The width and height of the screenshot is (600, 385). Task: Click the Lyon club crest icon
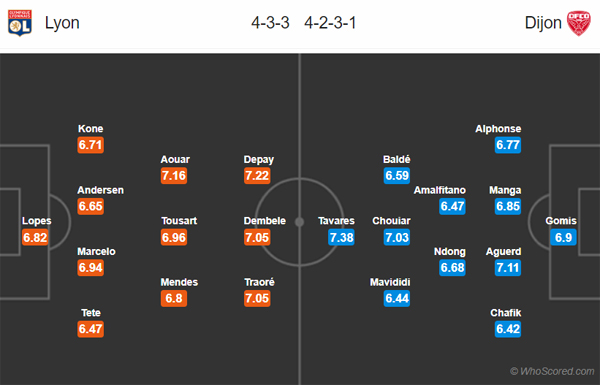pyautogui.click(x=20, y=23)
